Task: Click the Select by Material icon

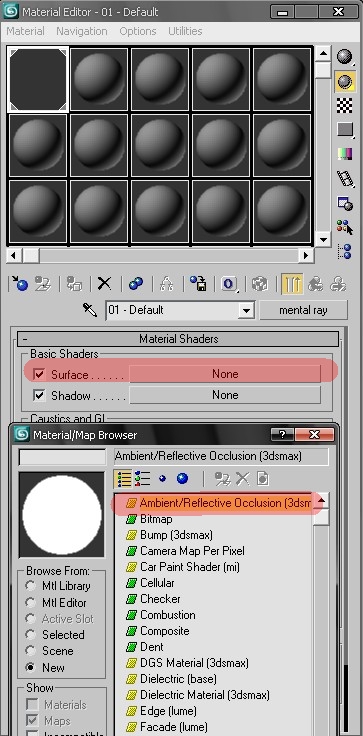Action: 345,227
